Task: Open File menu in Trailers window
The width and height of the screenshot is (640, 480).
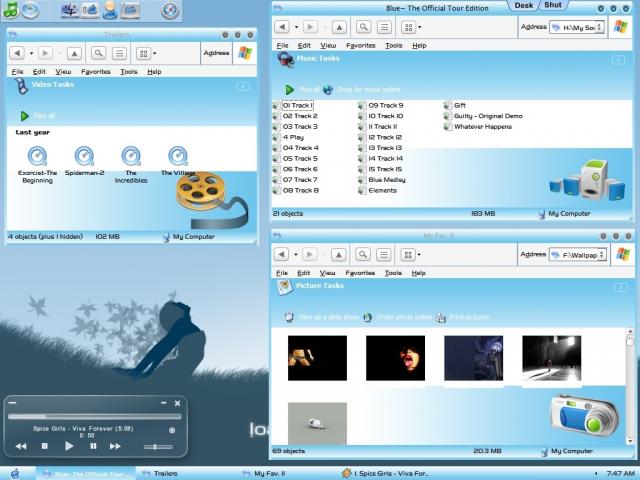Action: (x=18, y=71)
